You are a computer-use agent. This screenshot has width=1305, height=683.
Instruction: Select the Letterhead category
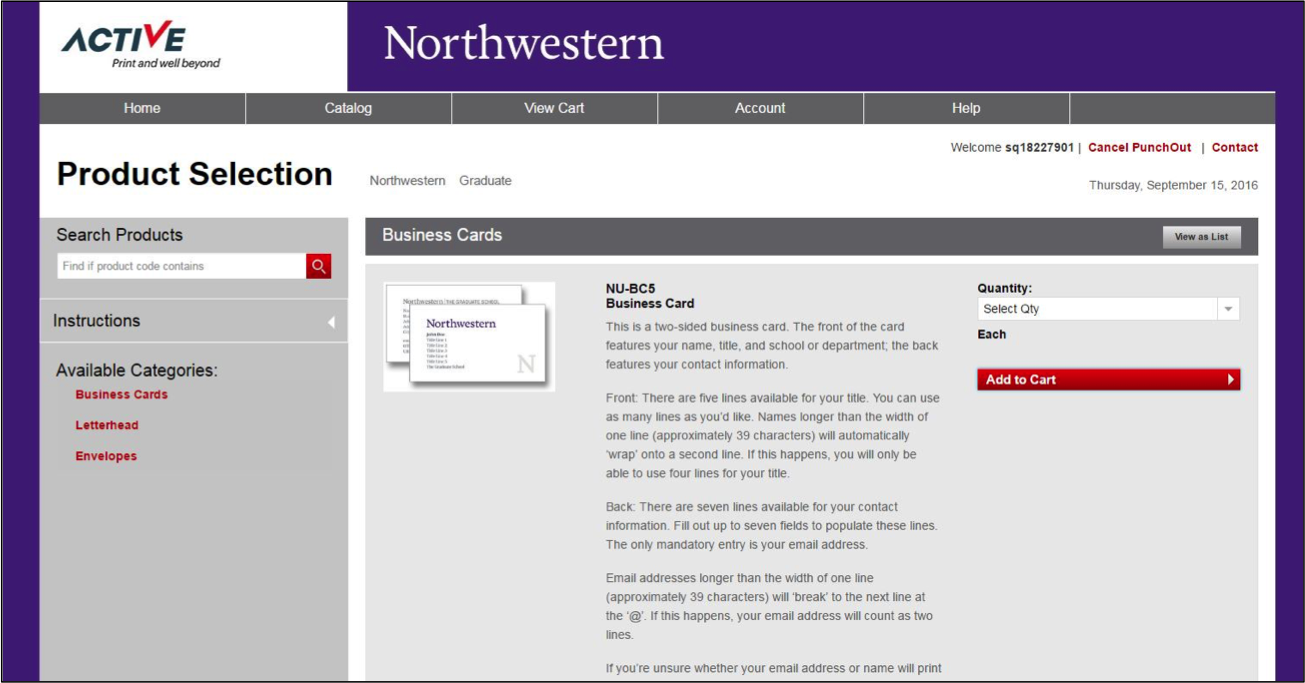coord(107,426)
